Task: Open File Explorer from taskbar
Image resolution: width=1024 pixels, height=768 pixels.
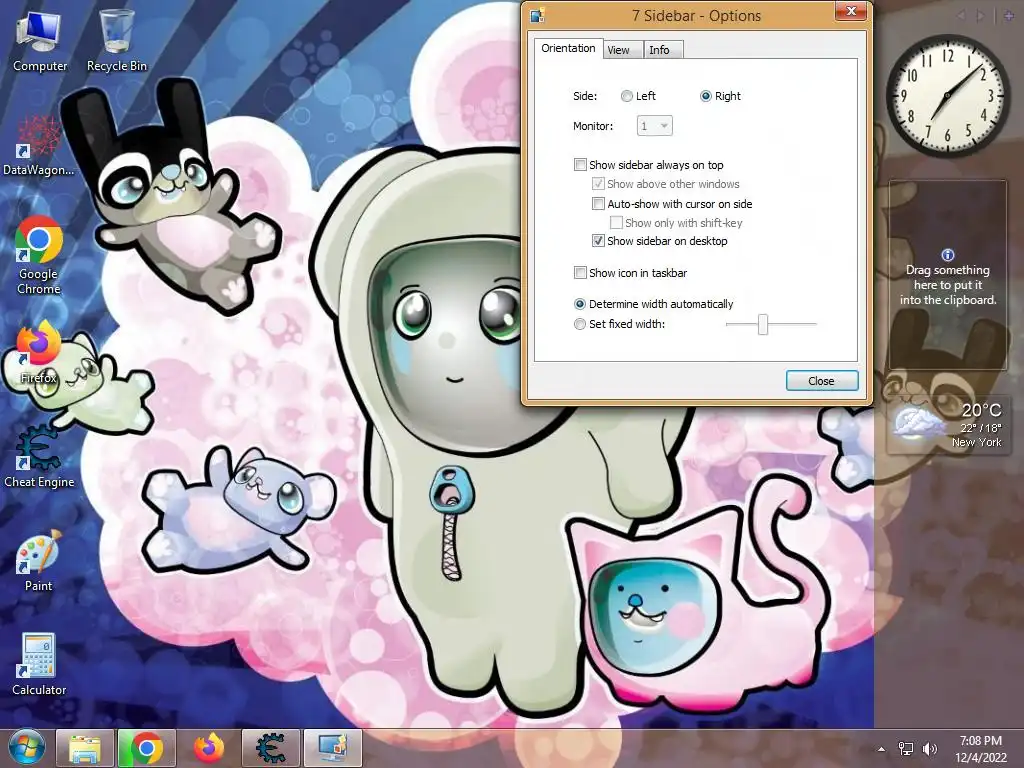Action: click(86, 748)
